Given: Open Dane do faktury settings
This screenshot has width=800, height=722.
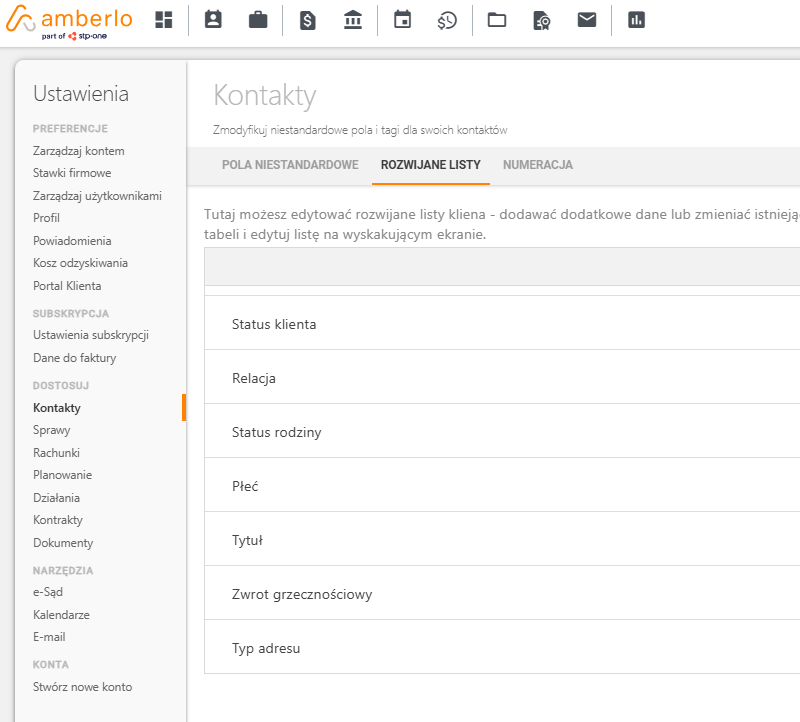Looking at the screenshot, I should coord(75,358).
